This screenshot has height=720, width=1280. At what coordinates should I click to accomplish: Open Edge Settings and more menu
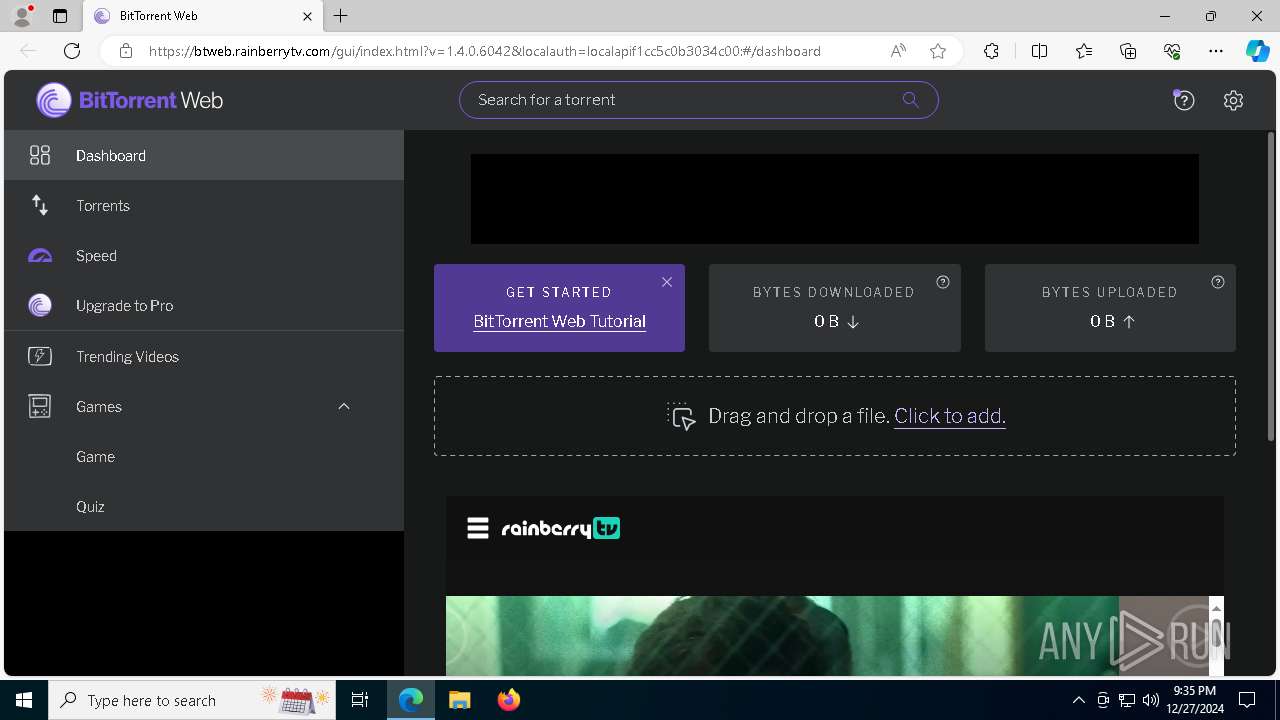click(x=1216, y=51)
